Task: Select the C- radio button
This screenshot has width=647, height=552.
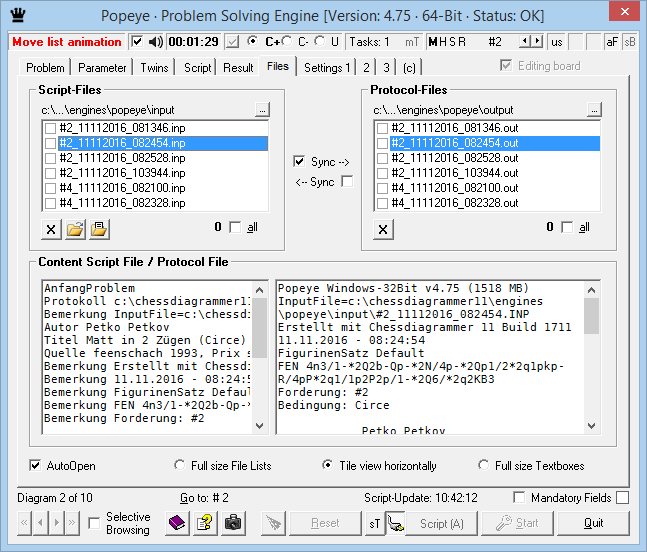Action: pyautogui.click(x=287, y=41)
